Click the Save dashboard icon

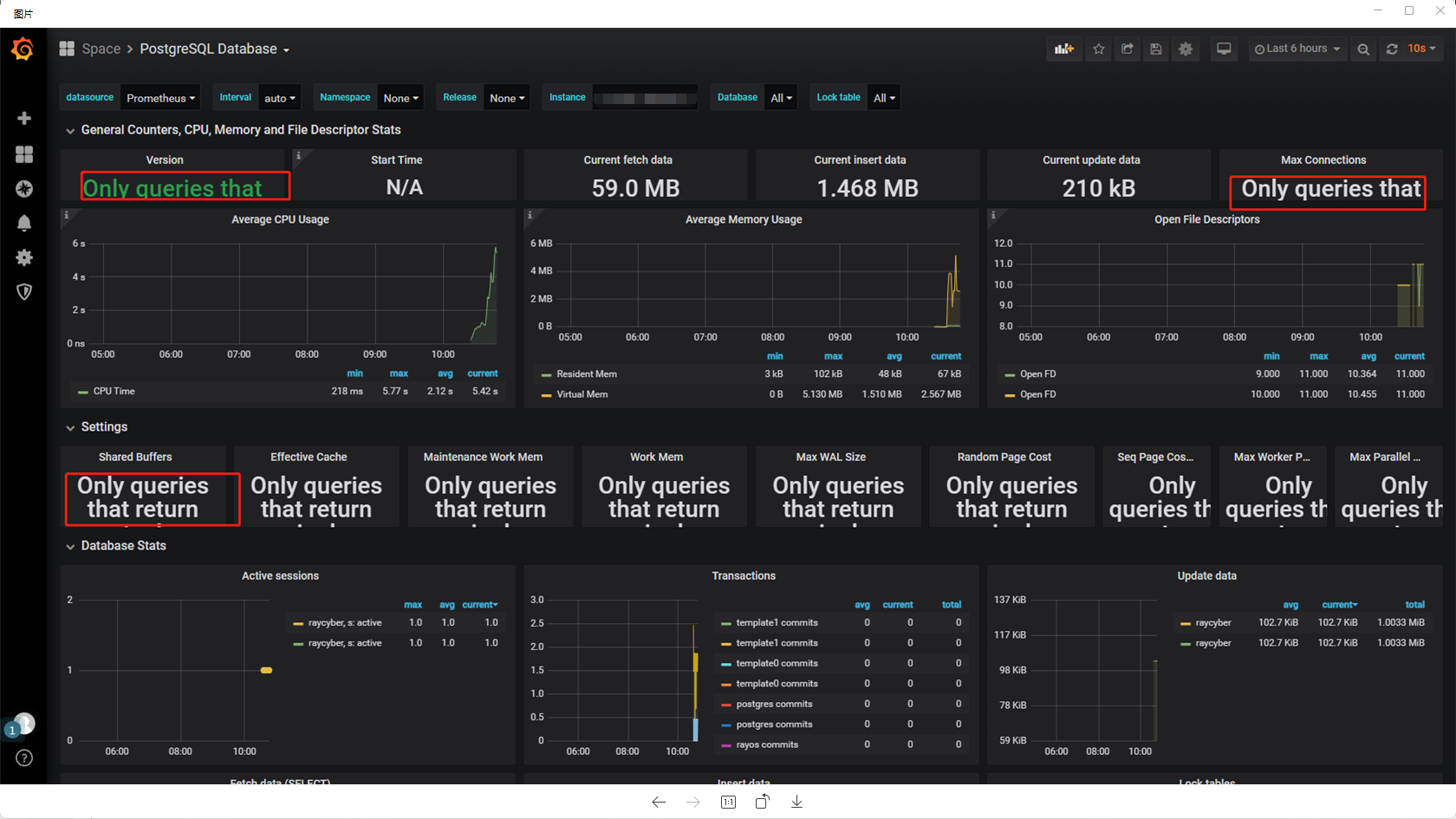tap(1156, 49)
